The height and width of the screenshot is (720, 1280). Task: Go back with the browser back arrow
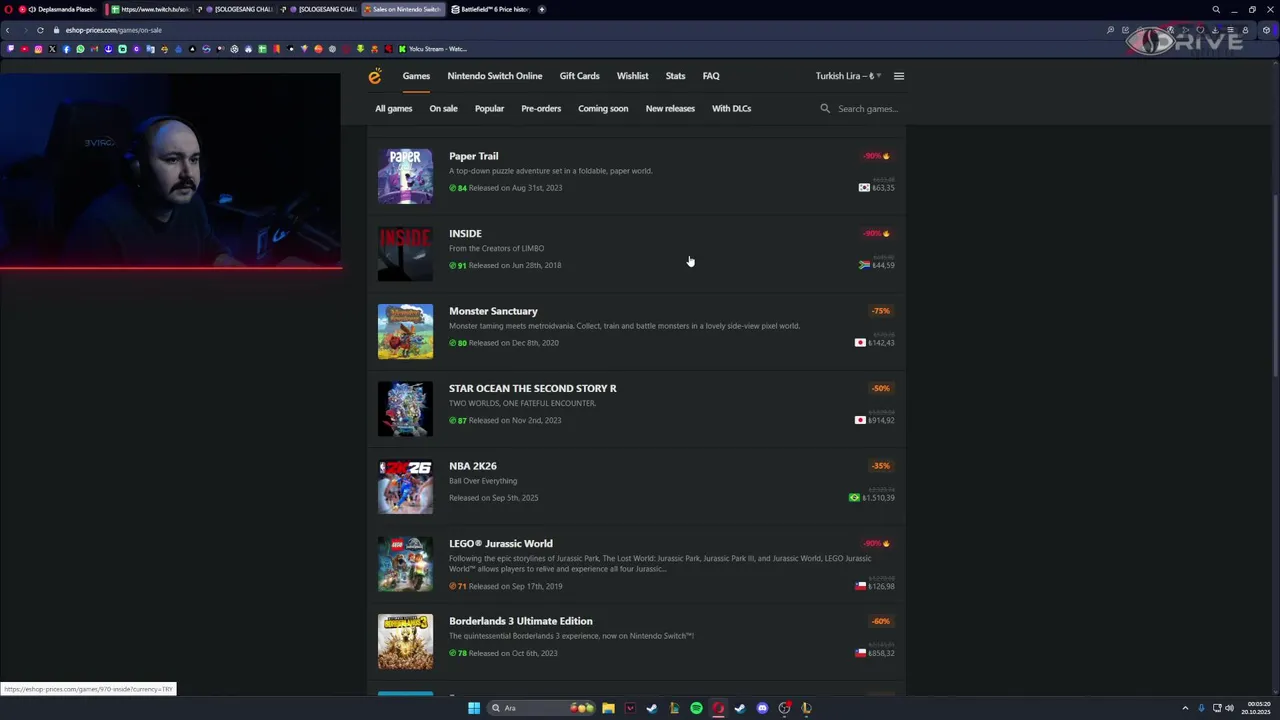tap(8, 30)
